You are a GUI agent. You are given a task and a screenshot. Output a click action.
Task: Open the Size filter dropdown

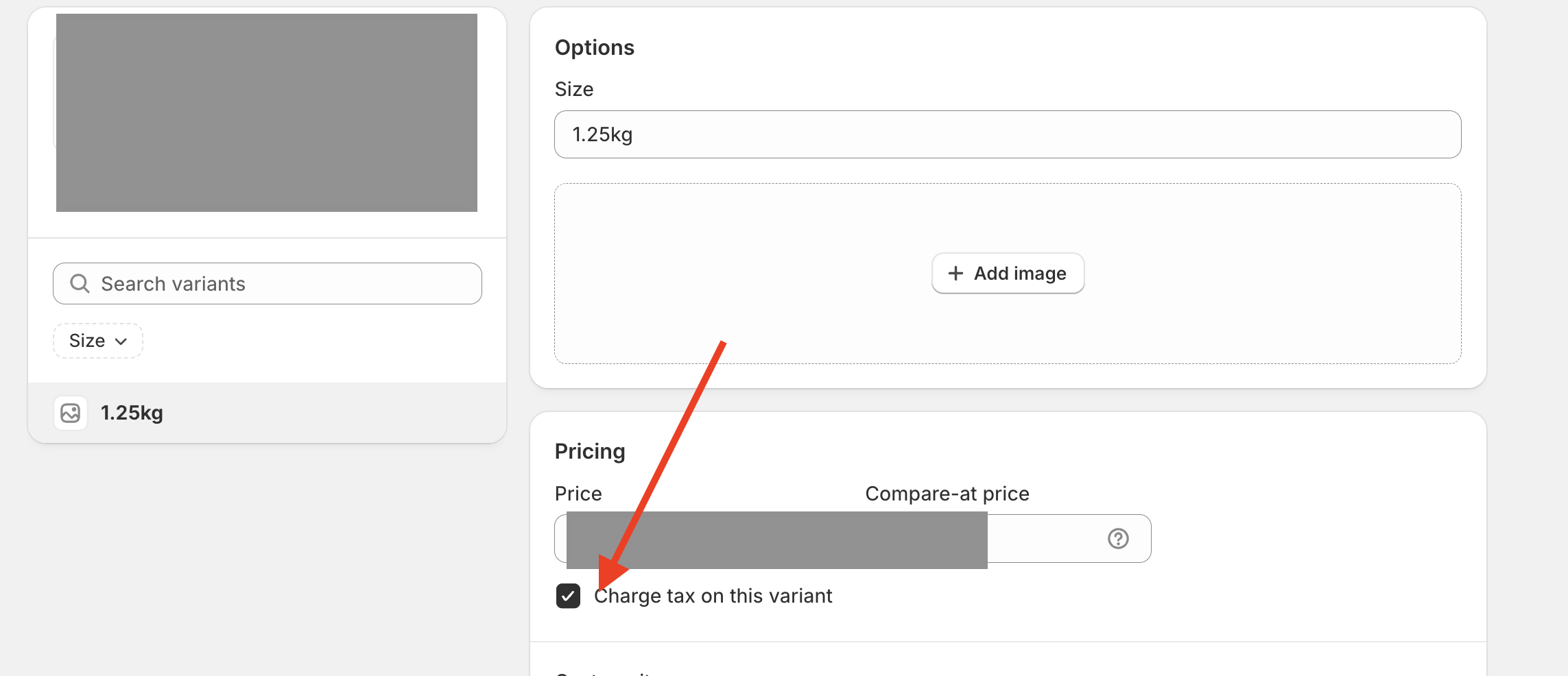coord(97,341)
